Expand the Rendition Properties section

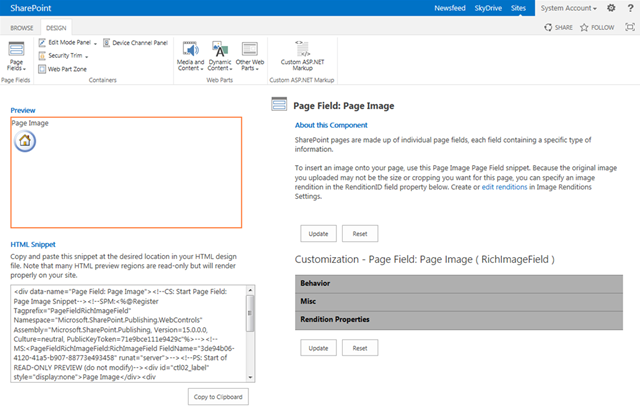tap(459, 320)
